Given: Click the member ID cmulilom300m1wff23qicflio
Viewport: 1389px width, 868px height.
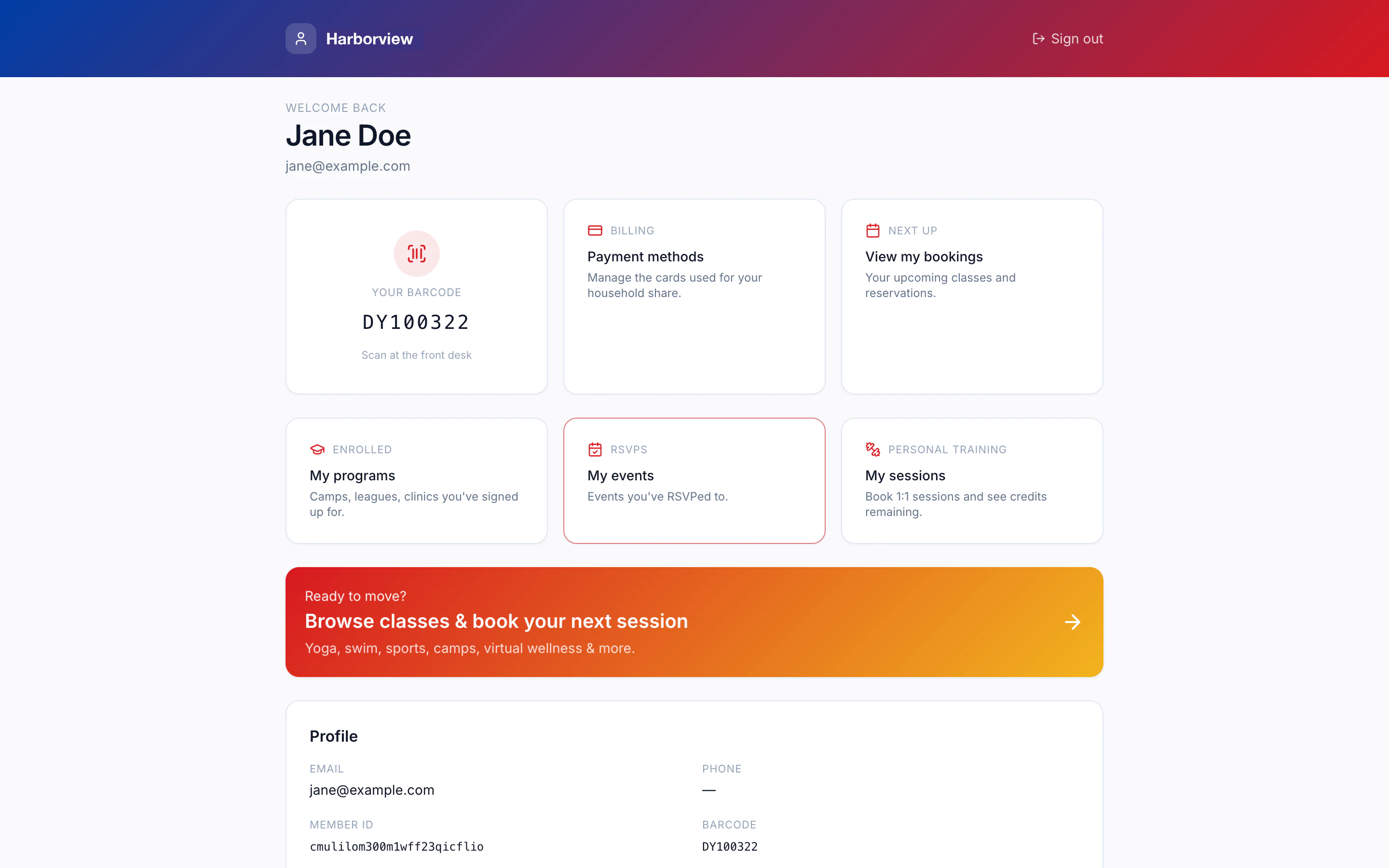Looking at the screenshot, I should tap(396, 847).
